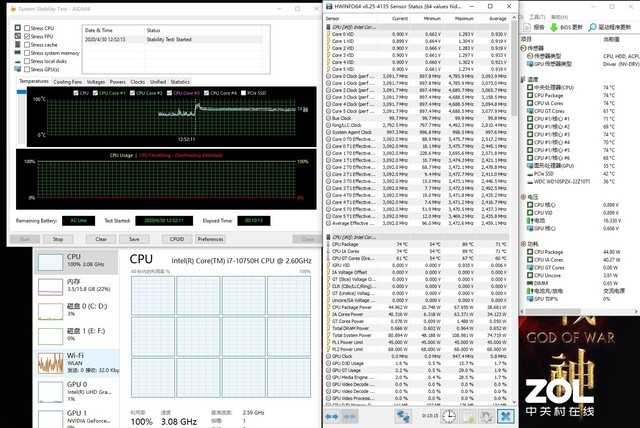Select 磁盘 0 (C: D:) performance item
This screenshot has height=428, width=640.
pyautogui.click(x=76, y=311)
